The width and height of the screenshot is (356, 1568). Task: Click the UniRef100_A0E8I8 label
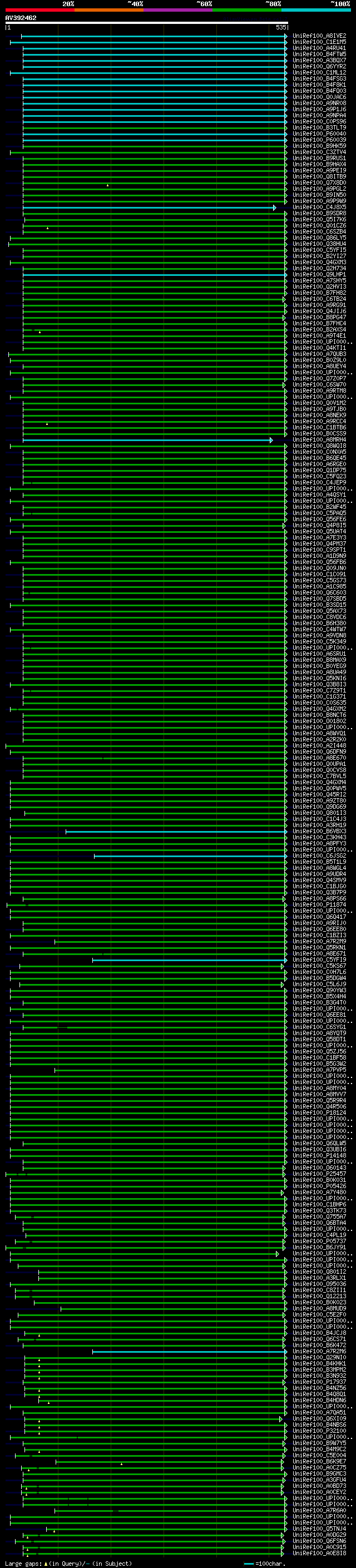(319, 1553)
